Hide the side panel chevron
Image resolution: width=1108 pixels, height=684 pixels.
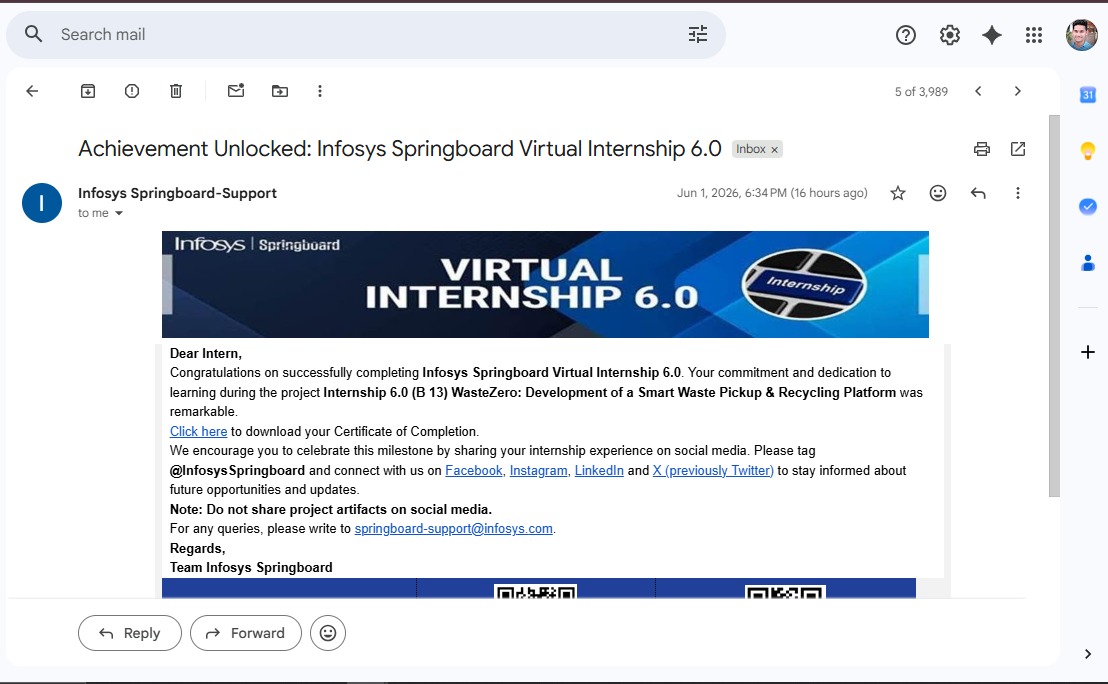1088,654
